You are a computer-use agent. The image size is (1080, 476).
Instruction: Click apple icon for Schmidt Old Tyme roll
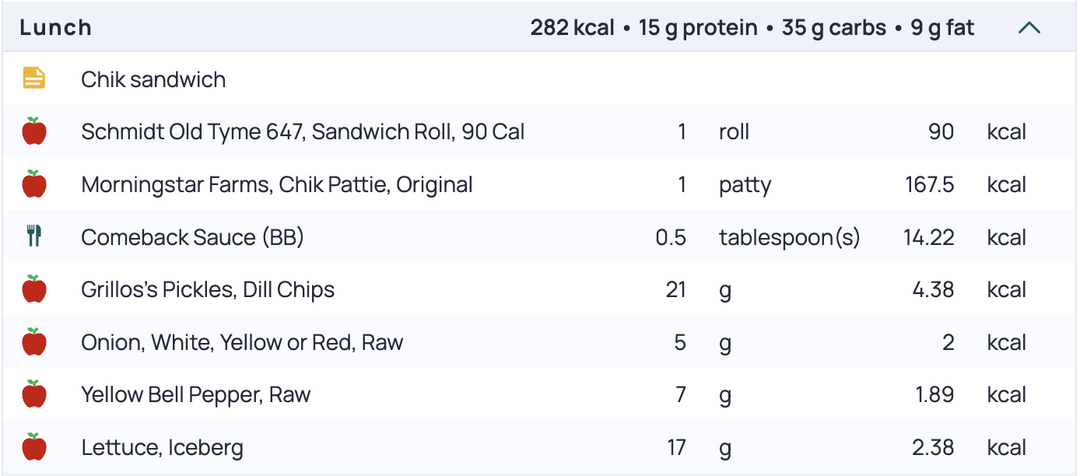34,131
